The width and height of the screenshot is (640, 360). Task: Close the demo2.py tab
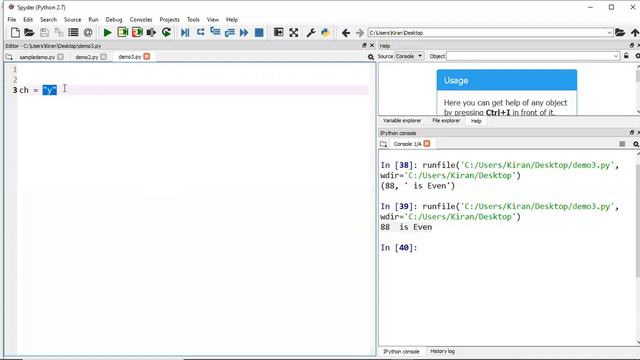coord(104,57)
